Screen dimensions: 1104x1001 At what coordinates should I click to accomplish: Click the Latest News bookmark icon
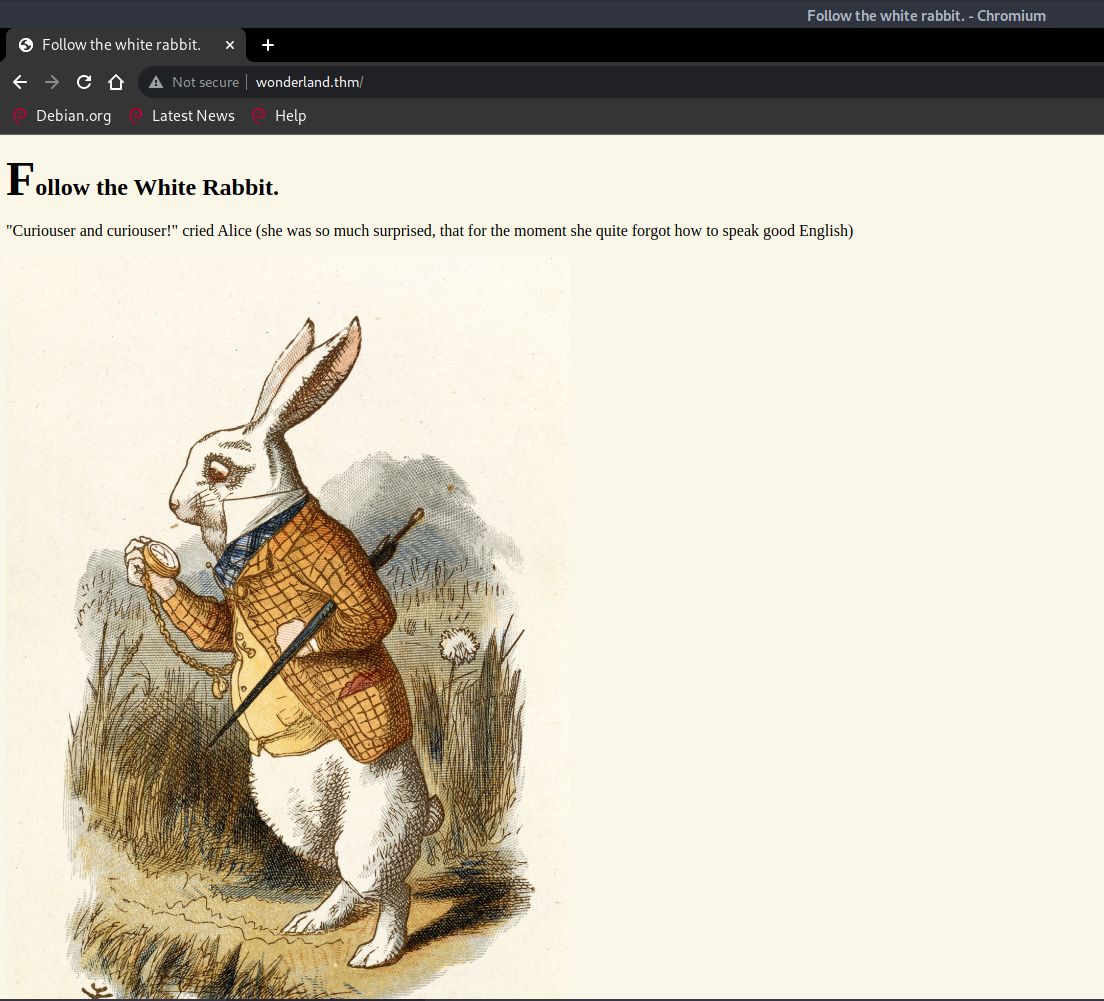[x=136, y=116]
